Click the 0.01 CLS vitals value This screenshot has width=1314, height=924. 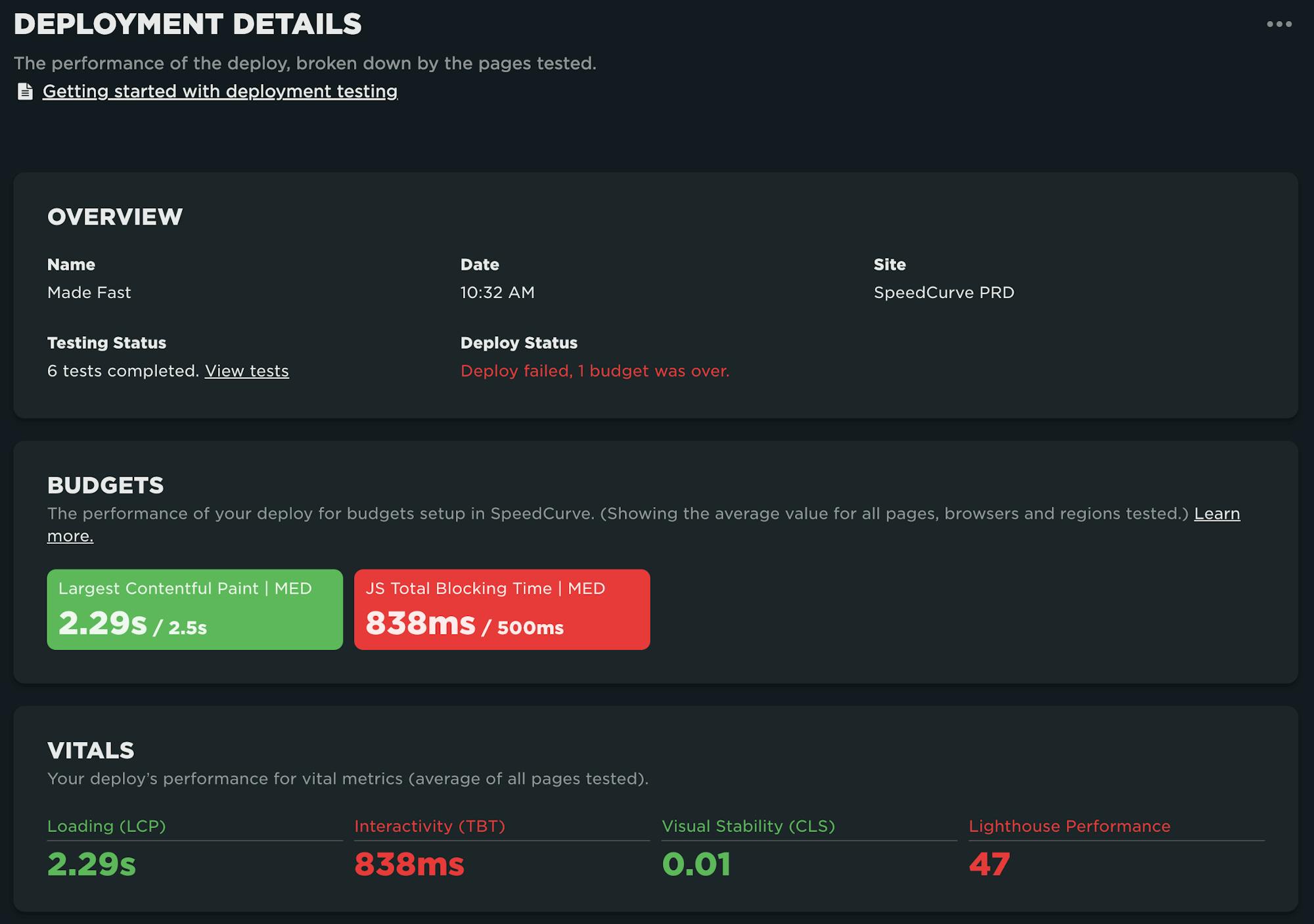point(696,864)
